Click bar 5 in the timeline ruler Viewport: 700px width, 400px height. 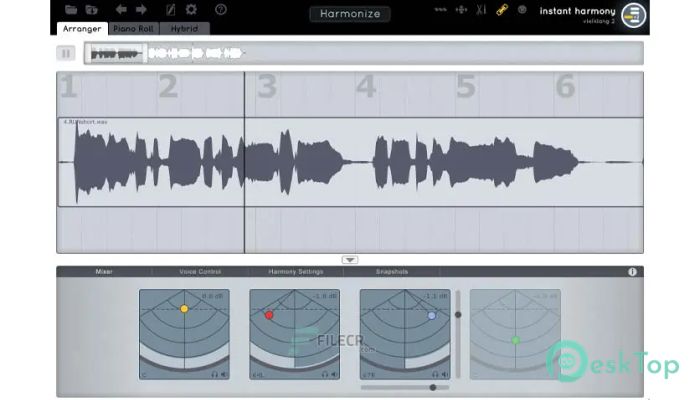coord(465,86)
